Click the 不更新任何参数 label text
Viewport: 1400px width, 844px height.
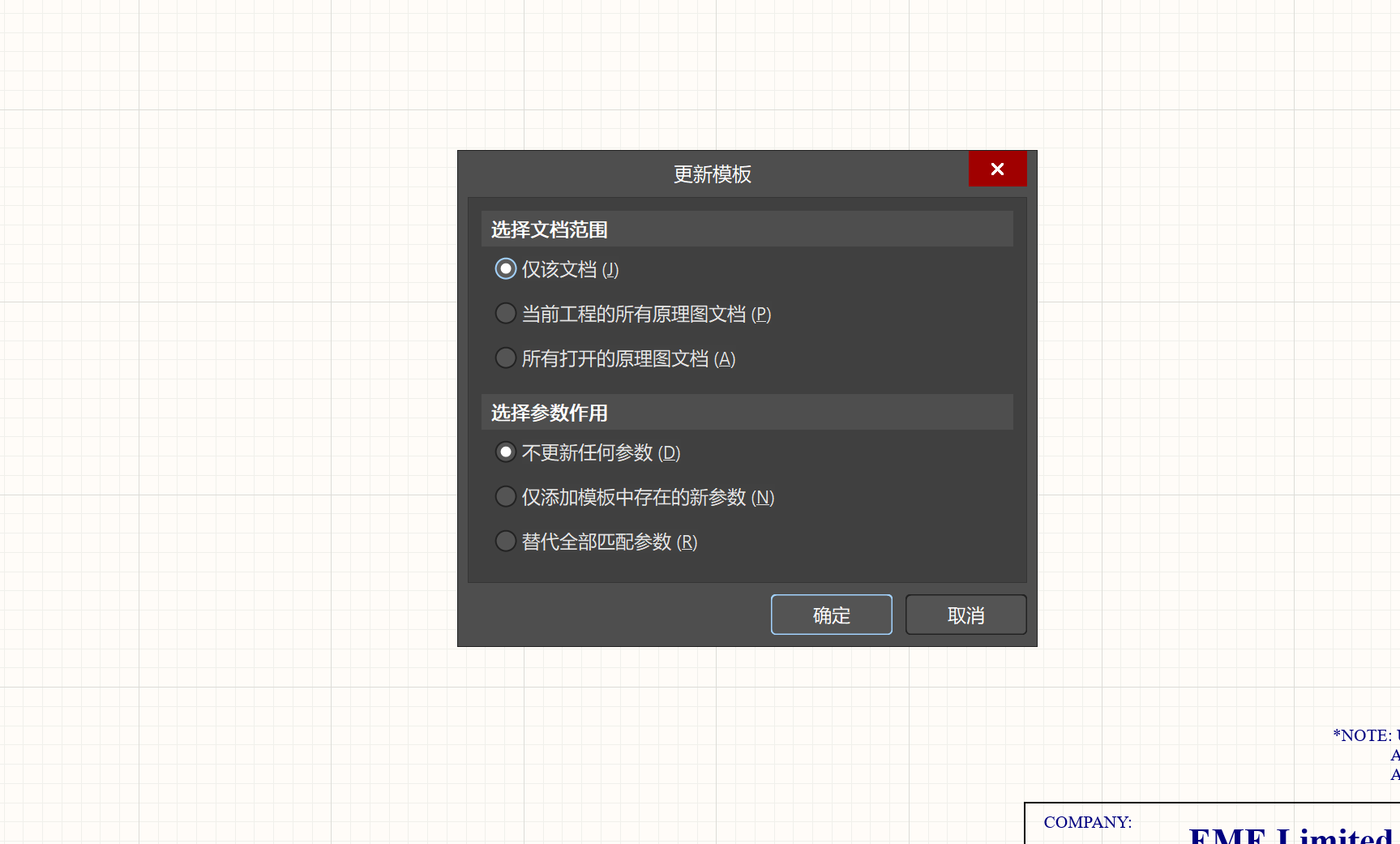pos(588,453)
